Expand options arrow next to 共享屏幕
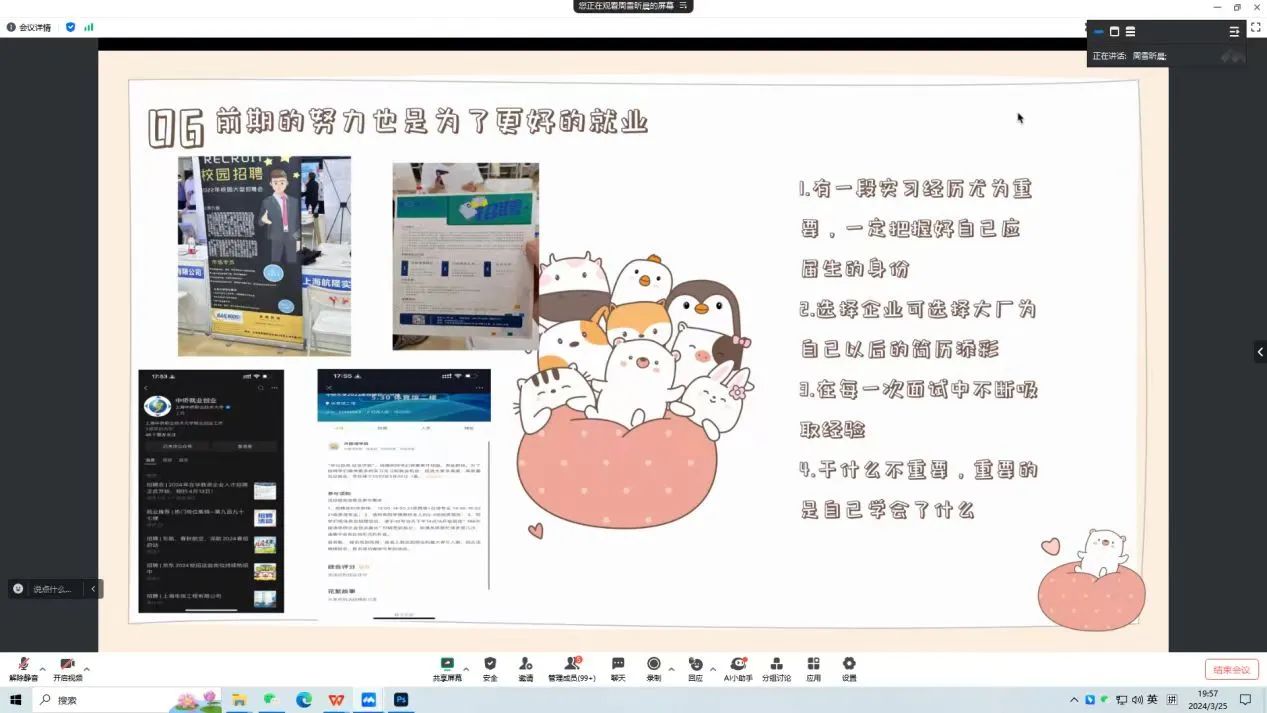 (466, 668)
